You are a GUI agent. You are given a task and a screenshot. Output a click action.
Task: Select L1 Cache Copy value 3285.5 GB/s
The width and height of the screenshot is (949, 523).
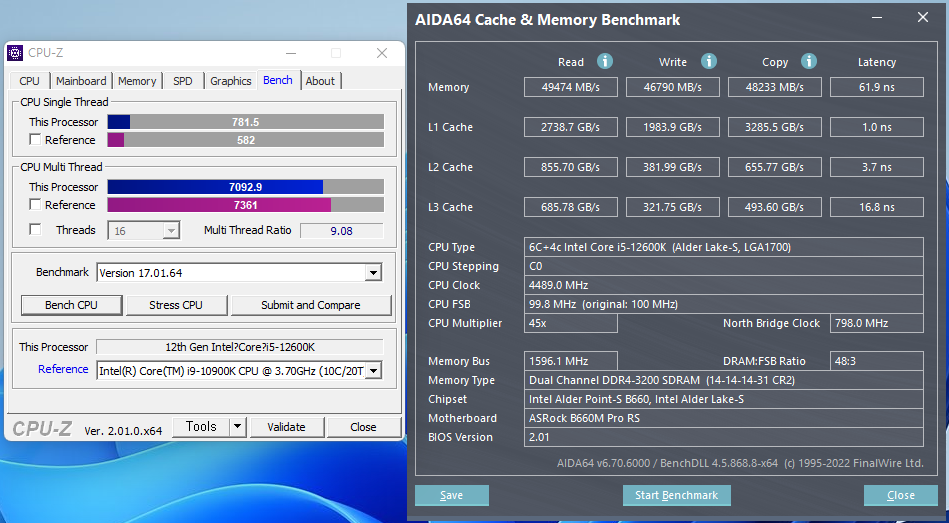775,127
